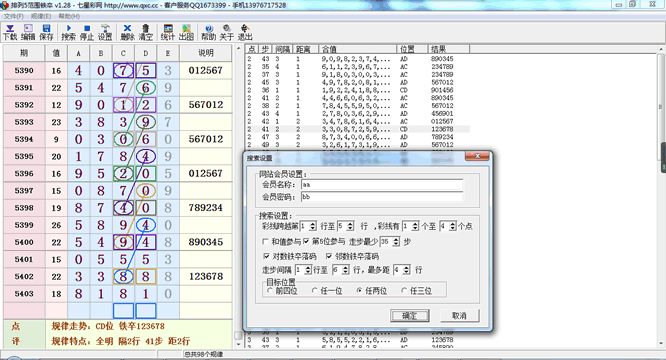
Task: Uncheck 对数铁卒落码 option
Action: 266,256
